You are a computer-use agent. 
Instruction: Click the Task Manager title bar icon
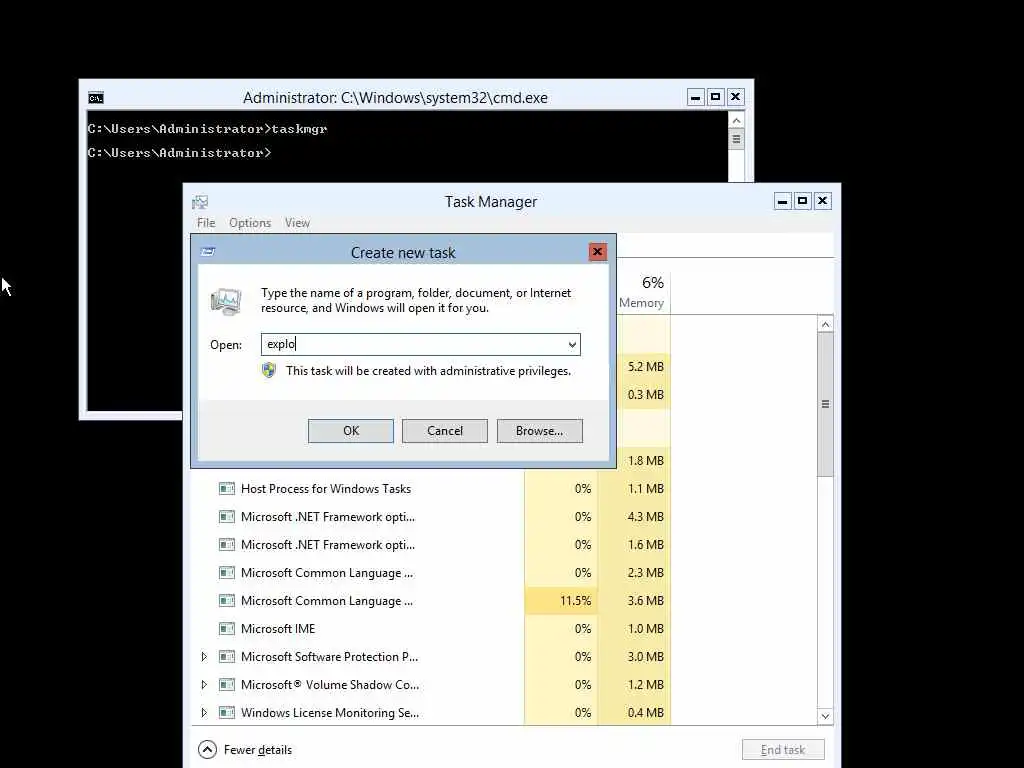(200, 202)
